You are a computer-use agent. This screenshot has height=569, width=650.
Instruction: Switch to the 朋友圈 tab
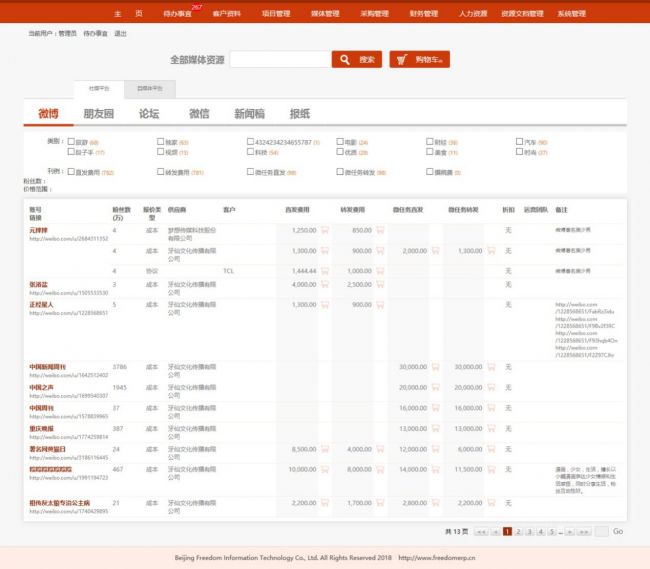pos(99,114)
